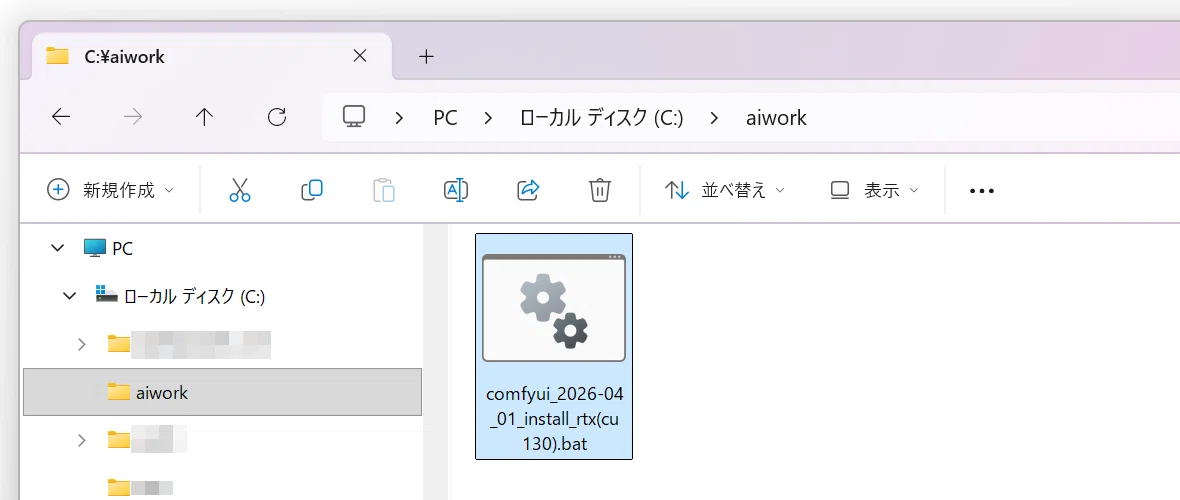Open the 表示 view dropdown
1180x500 pixels.
tap(874, 190)
